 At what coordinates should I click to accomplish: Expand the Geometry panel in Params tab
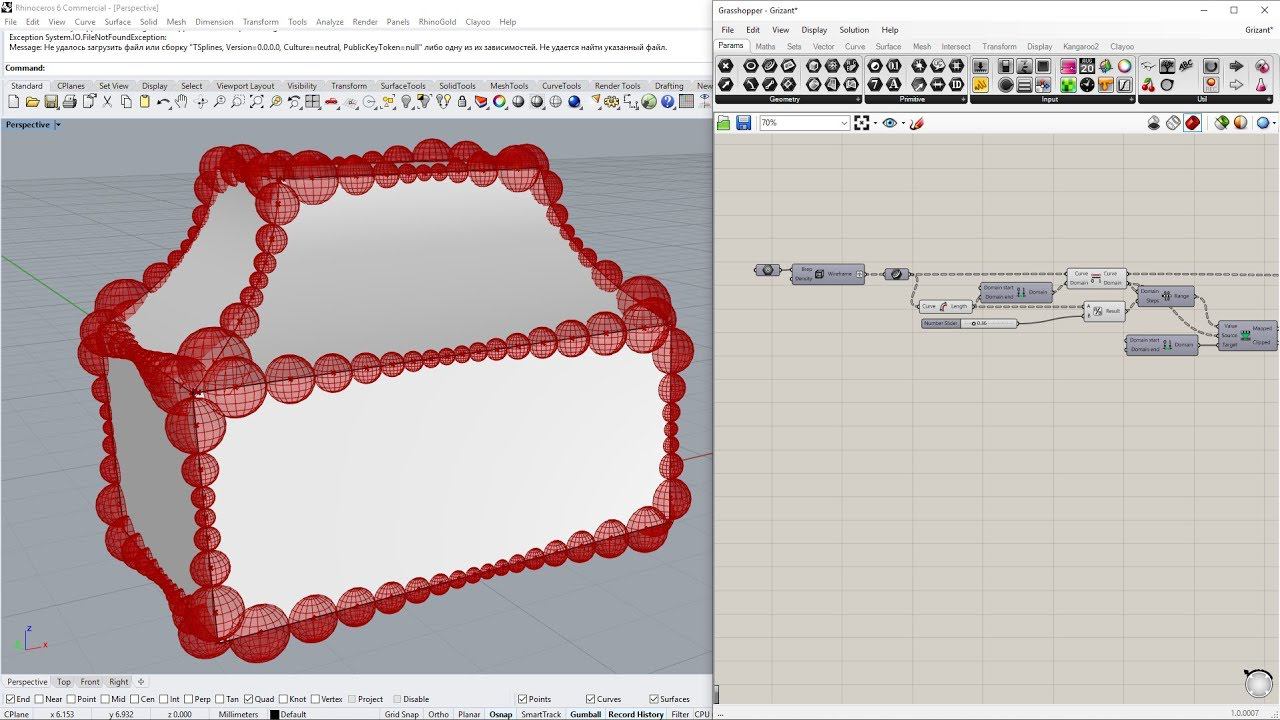pos(858,100)
